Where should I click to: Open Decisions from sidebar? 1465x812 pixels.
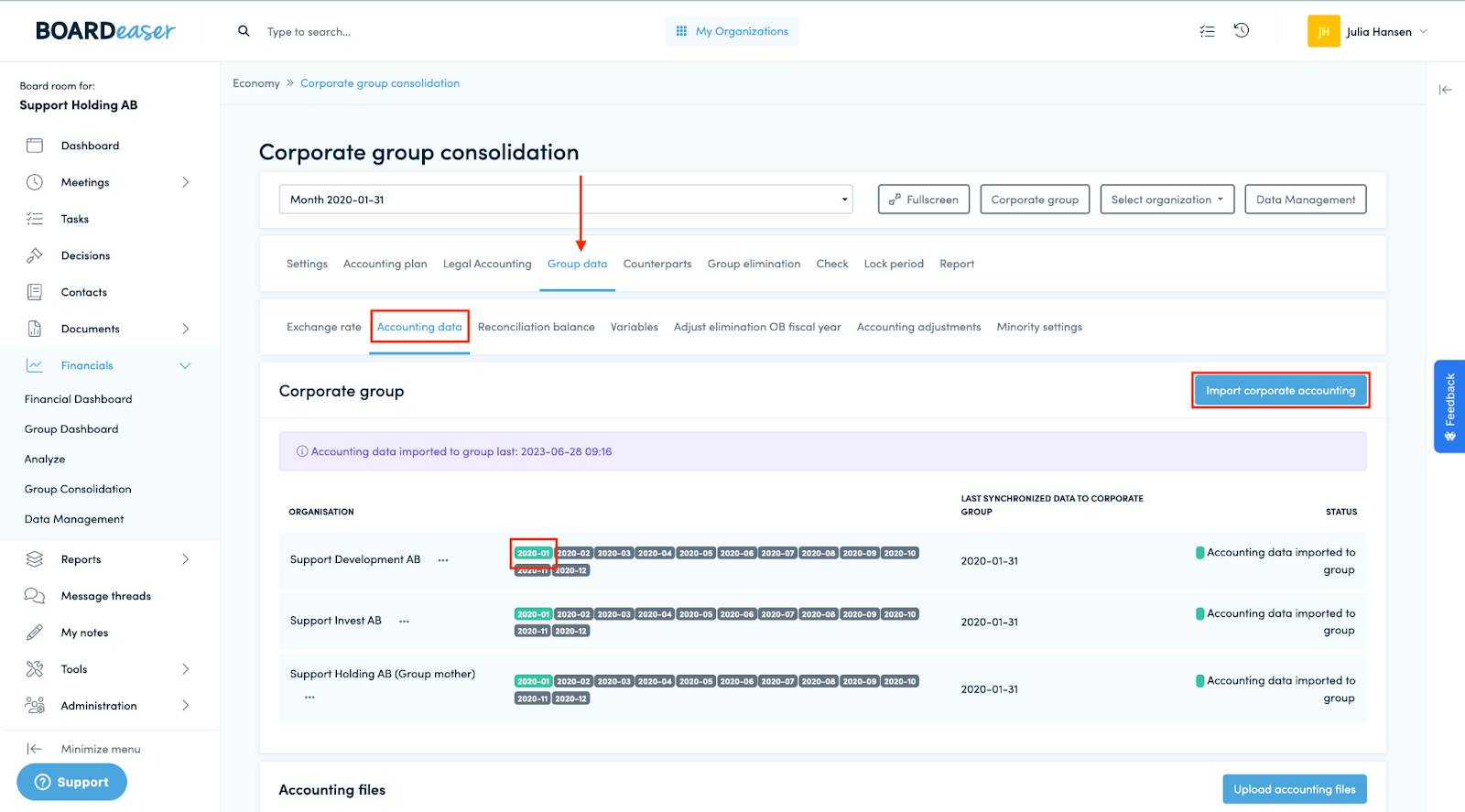[85, 255]
